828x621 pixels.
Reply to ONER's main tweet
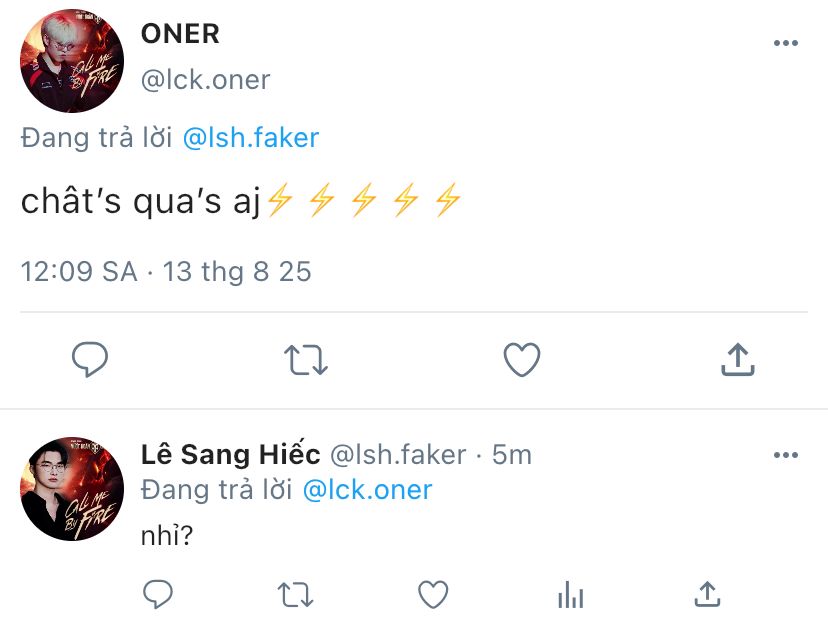[x=90, y=360]
